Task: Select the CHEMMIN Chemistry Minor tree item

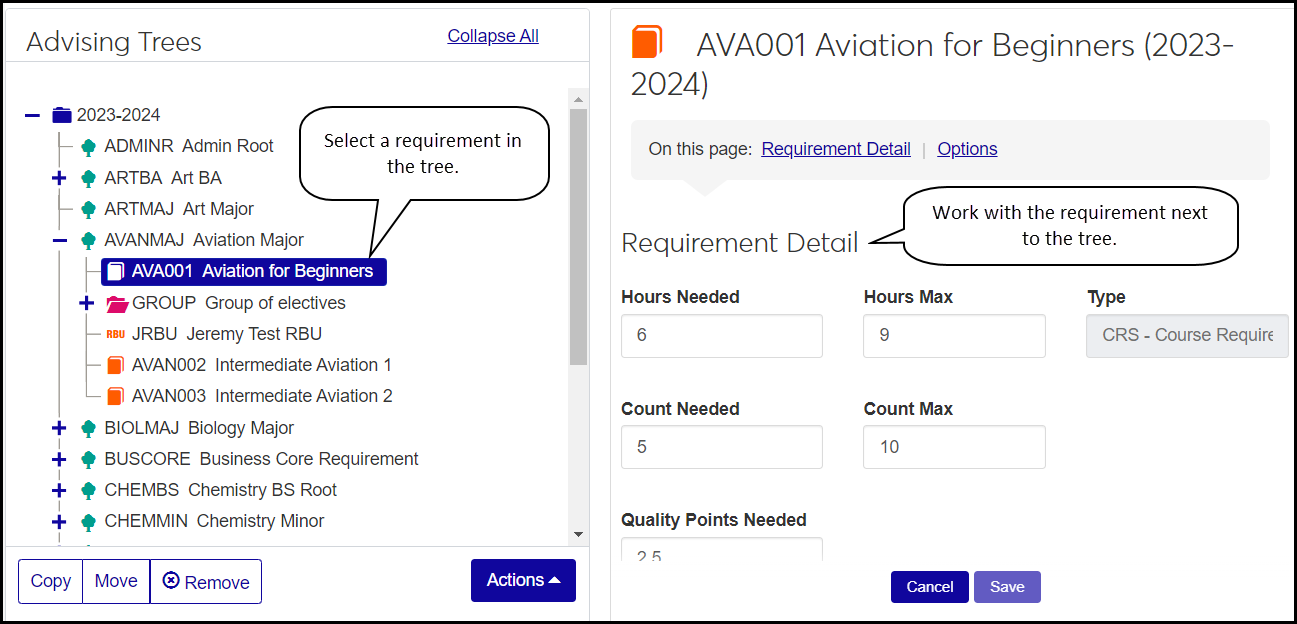Action: pyautogui.click(x=214, y=521)
